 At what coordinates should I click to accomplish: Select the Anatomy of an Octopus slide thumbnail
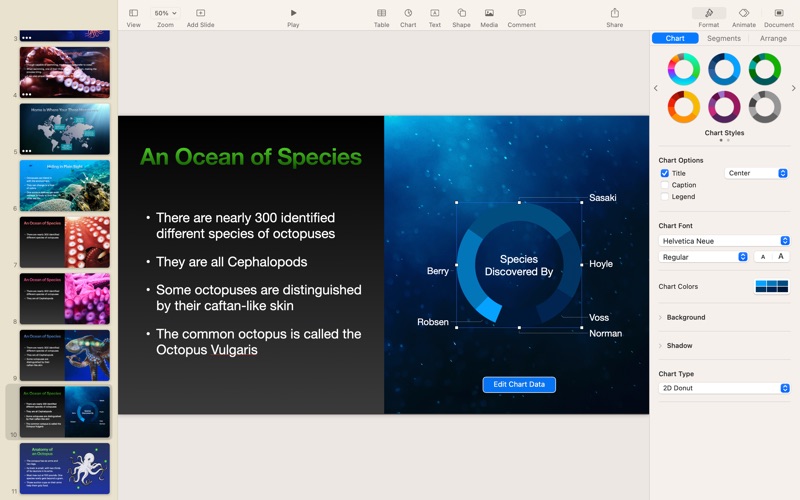65,468
